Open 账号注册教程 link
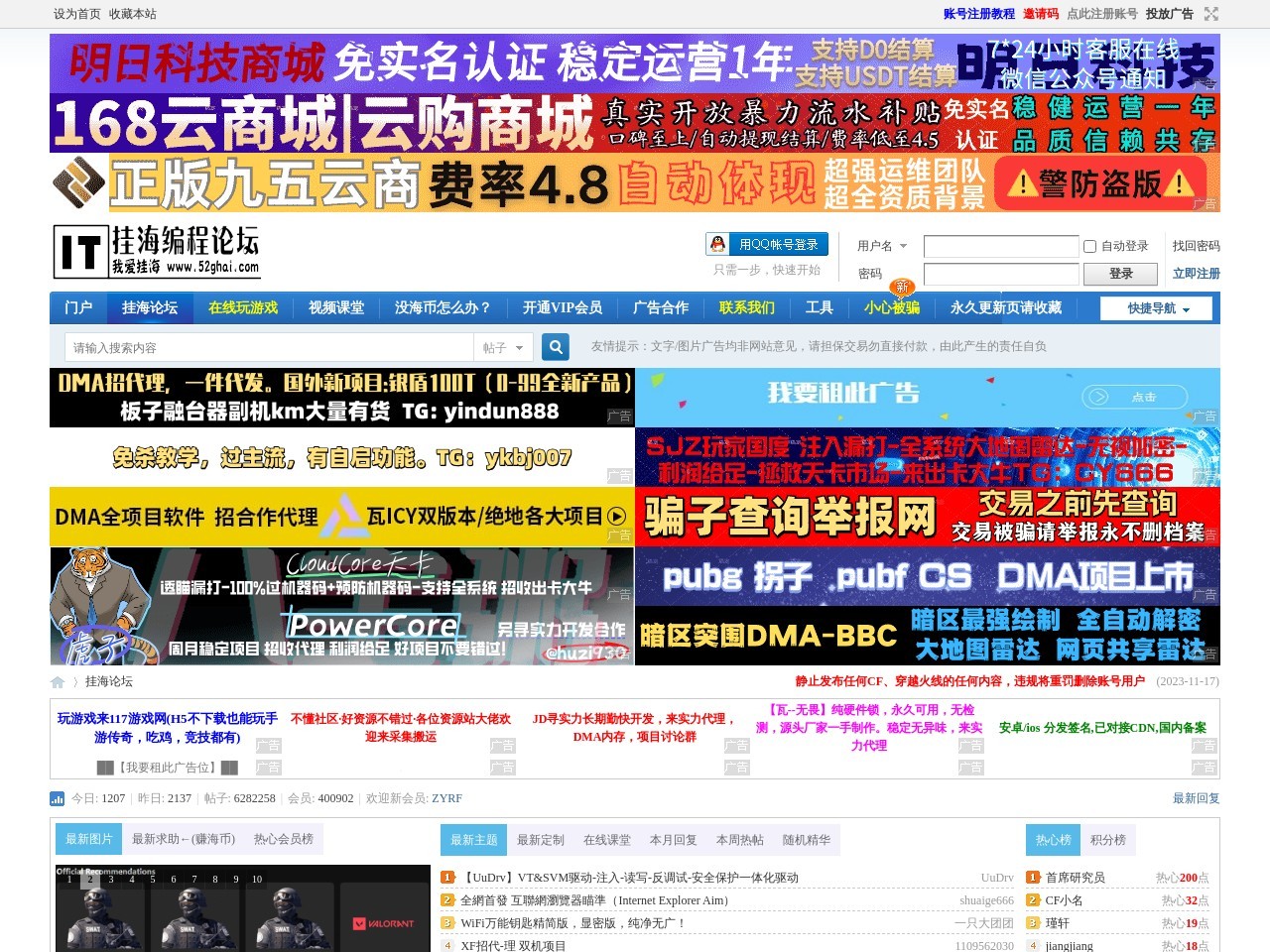The width and height of the screenshot is (1270, 952). (x=979, y=14)
